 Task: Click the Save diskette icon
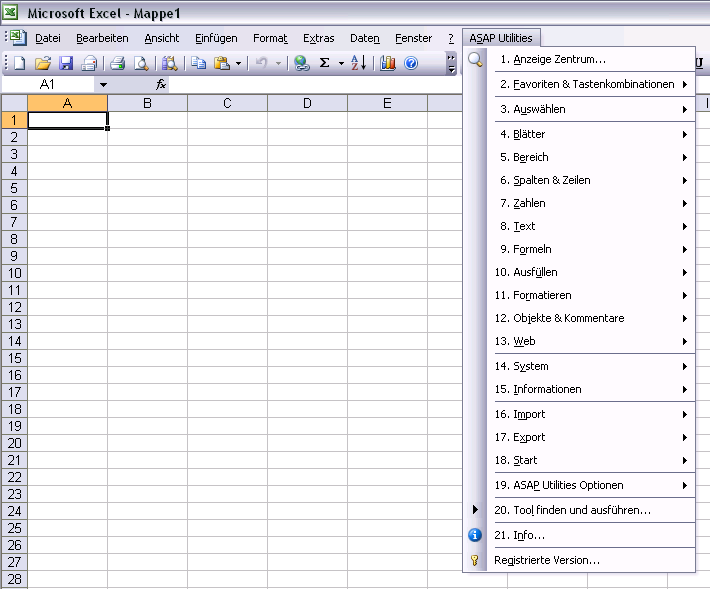coord(66,63)
